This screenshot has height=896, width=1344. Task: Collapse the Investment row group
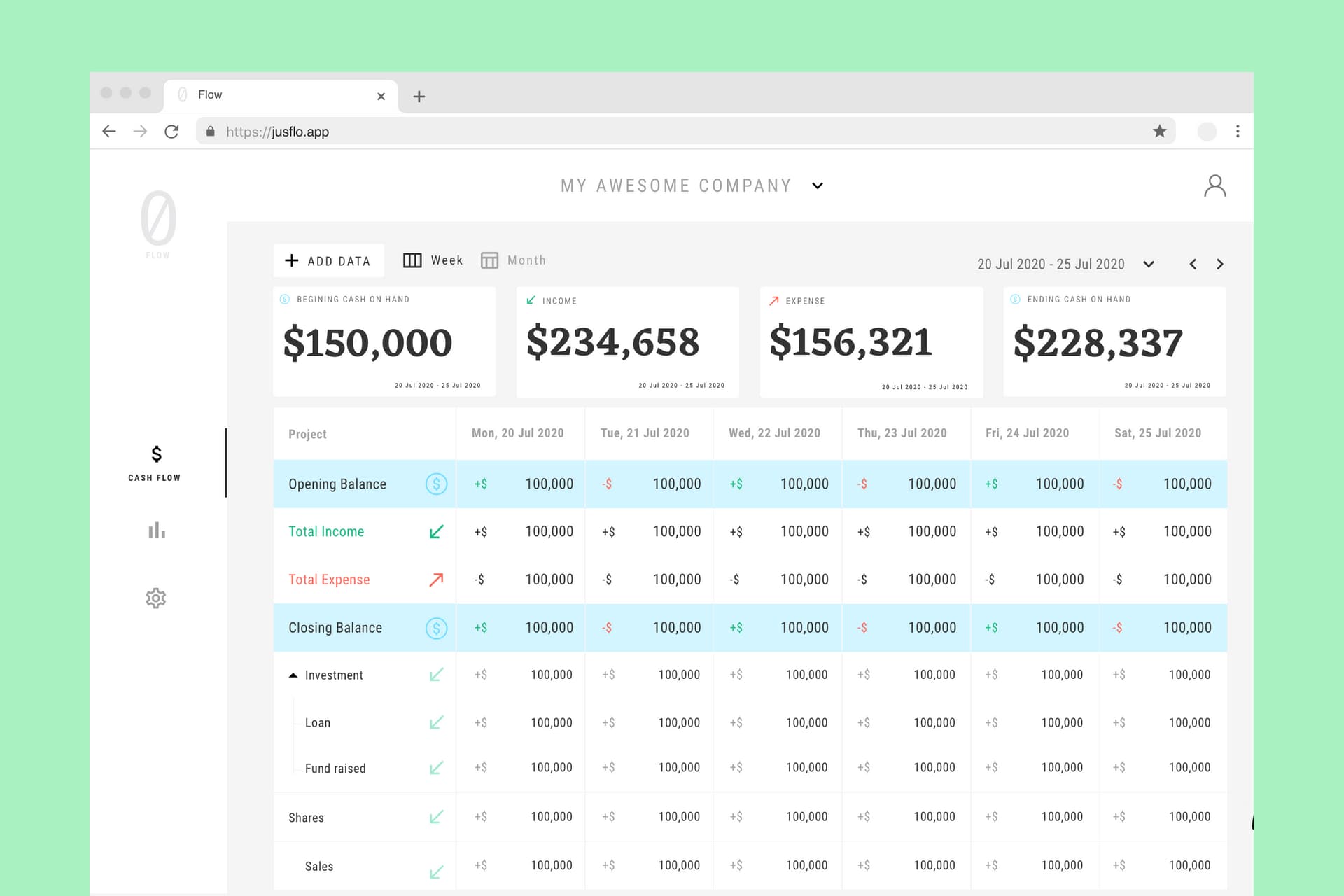point(293,675)
